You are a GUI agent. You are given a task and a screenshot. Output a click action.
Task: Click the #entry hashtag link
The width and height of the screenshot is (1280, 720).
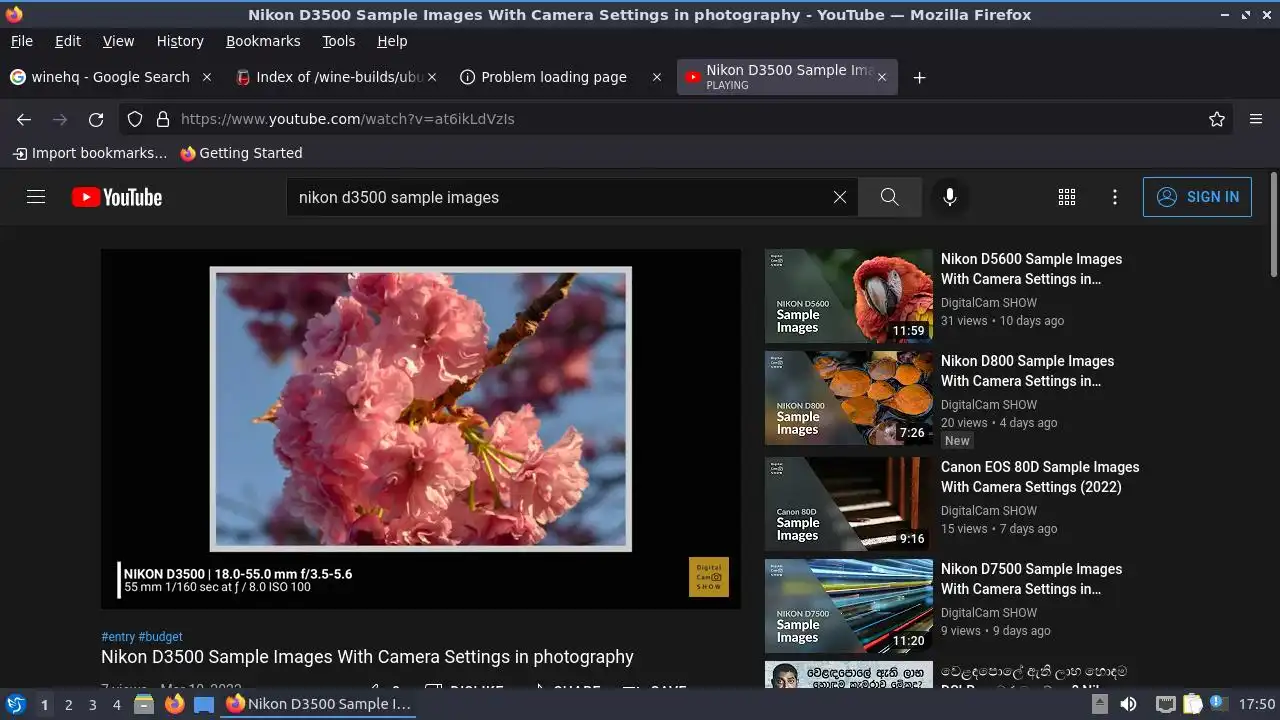coord(118,637)
